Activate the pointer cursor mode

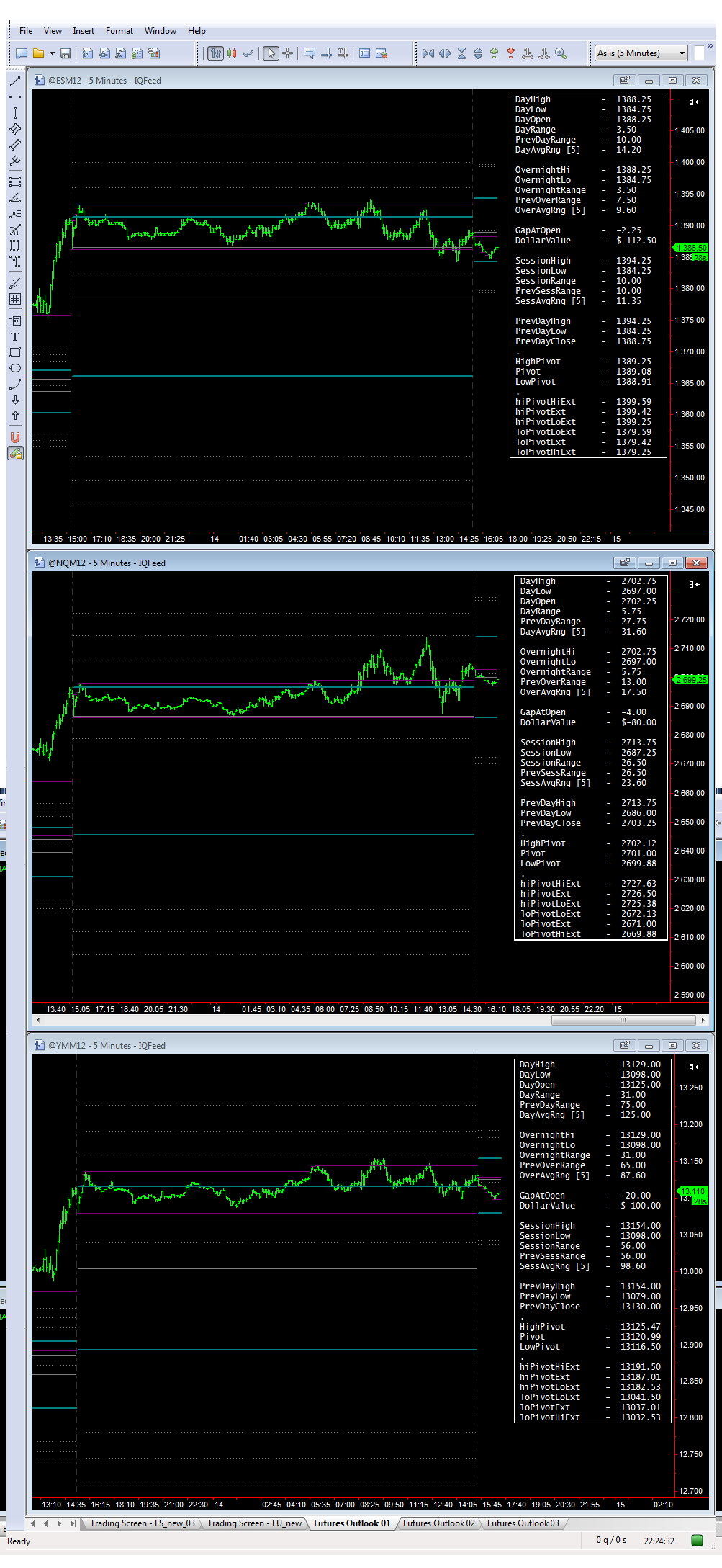pos(271,53)
